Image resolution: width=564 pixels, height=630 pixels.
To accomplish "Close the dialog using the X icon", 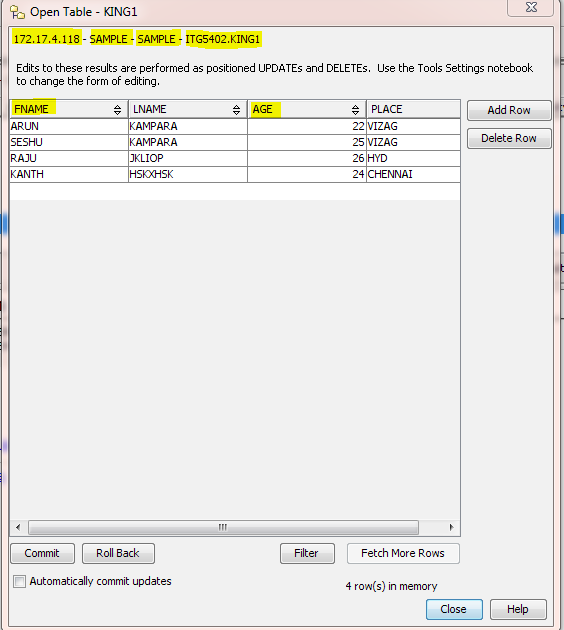I will click(x=531, y=7).
